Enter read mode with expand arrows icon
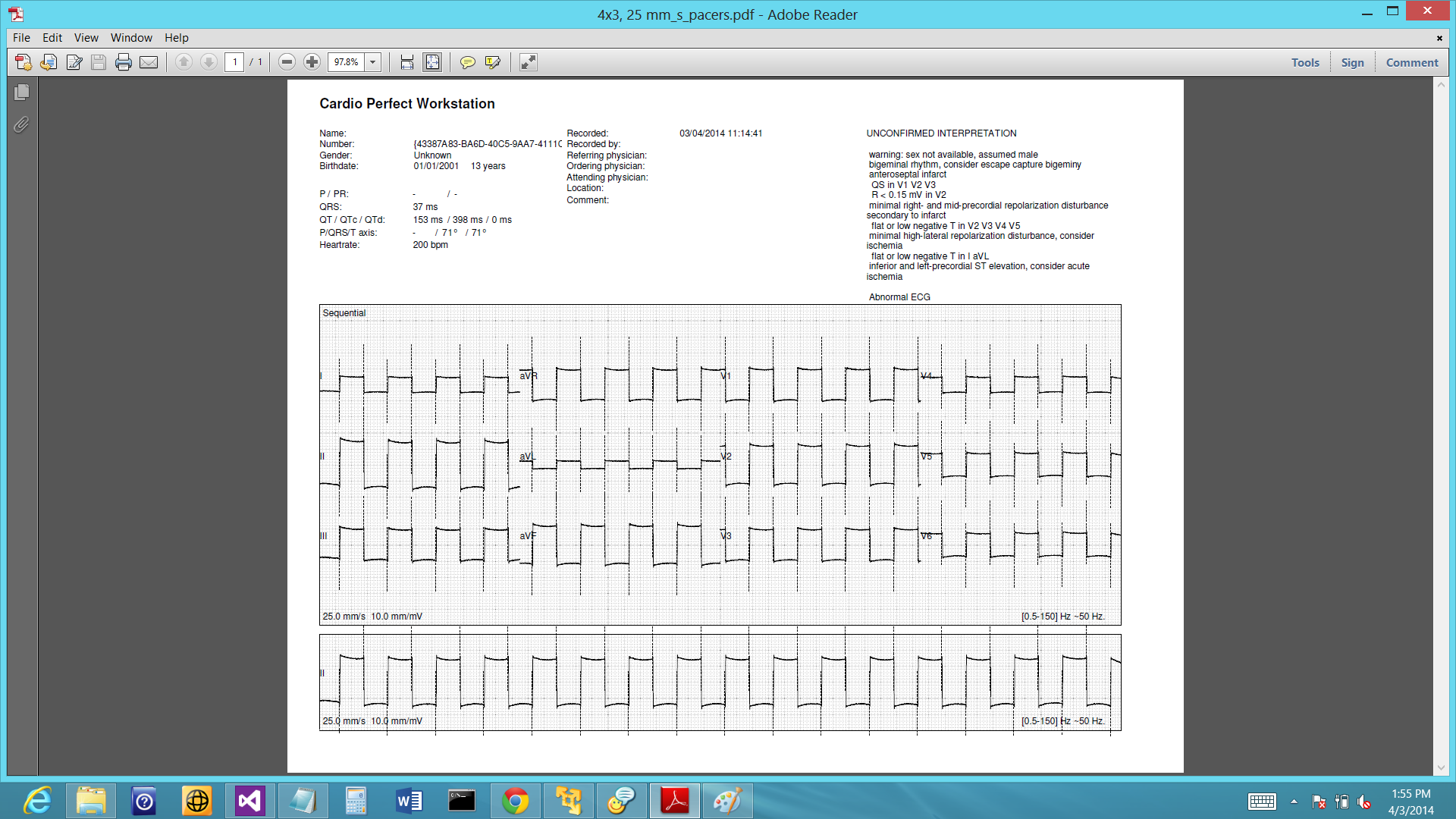This screenshot has width=1456, height=819. 529,62
